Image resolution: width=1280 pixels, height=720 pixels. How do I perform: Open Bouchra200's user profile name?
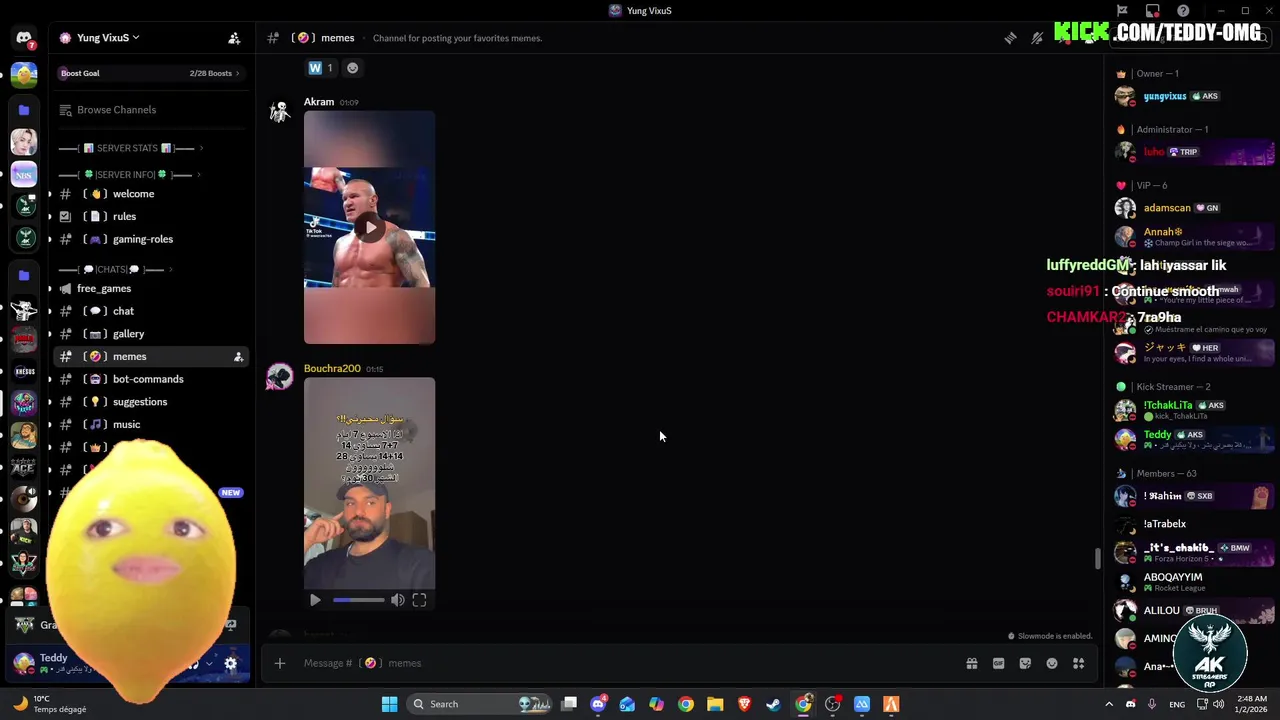point(332,369)
